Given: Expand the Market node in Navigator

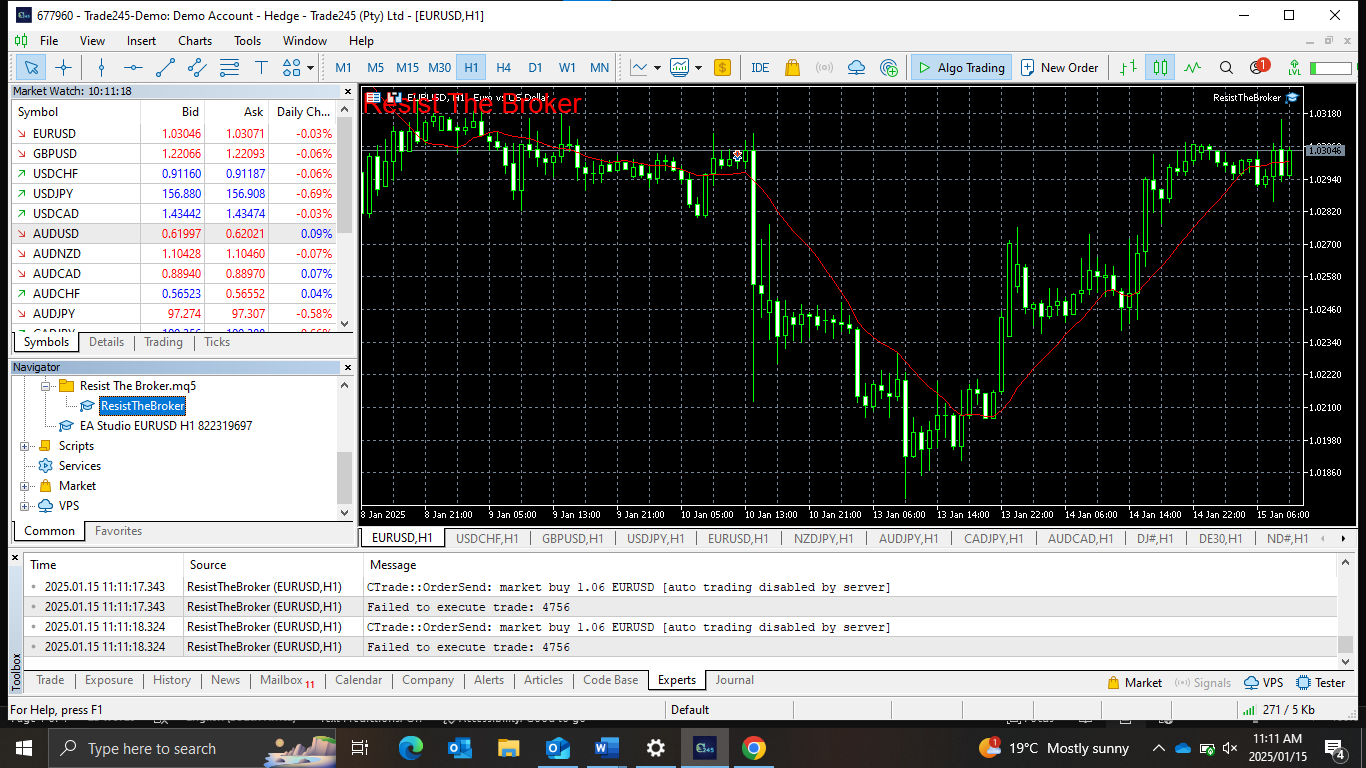Looking at the screenshot, I should click(x=25, y=486).
